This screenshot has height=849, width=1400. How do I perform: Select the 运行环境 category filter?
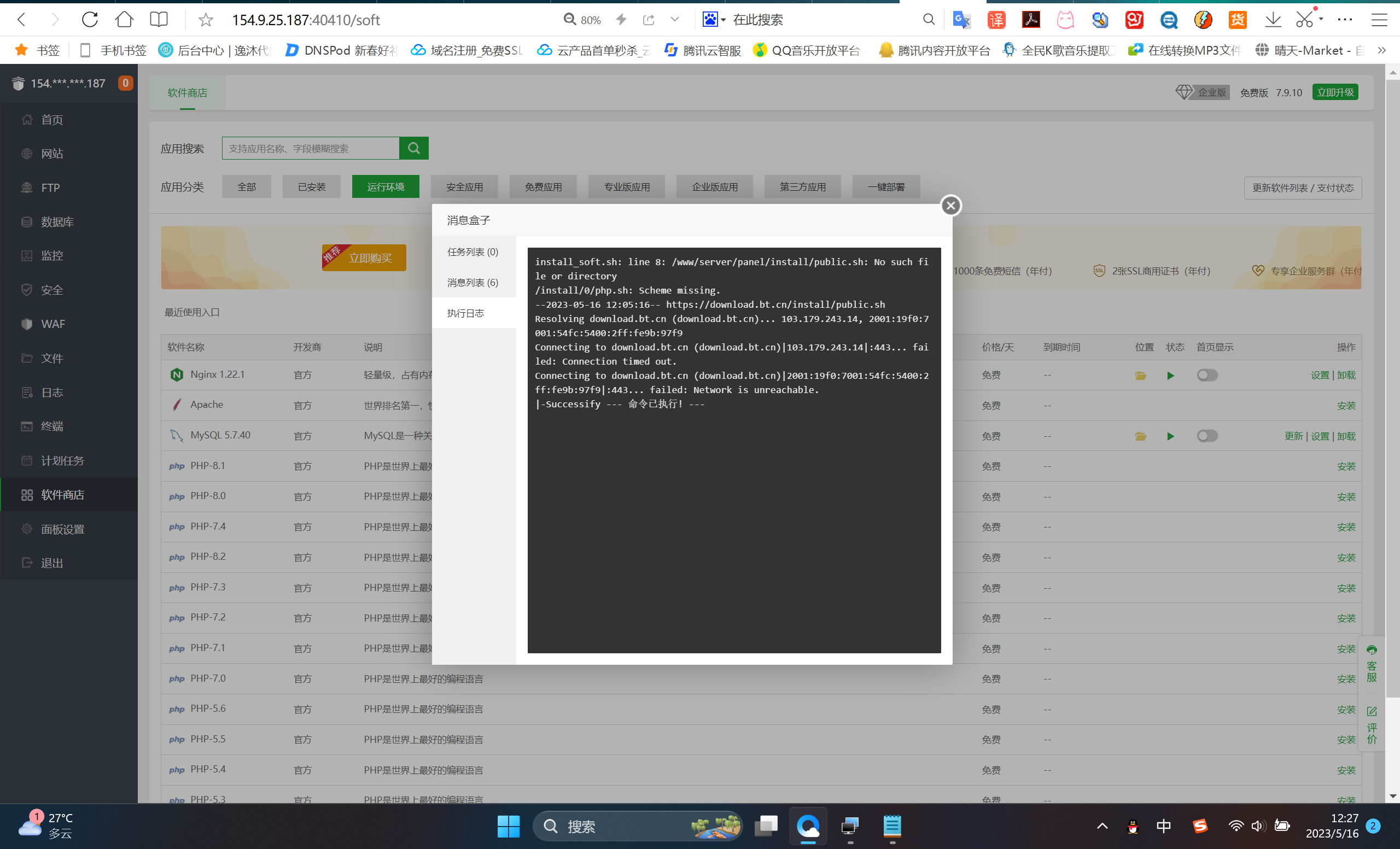(x=386, y=187)
